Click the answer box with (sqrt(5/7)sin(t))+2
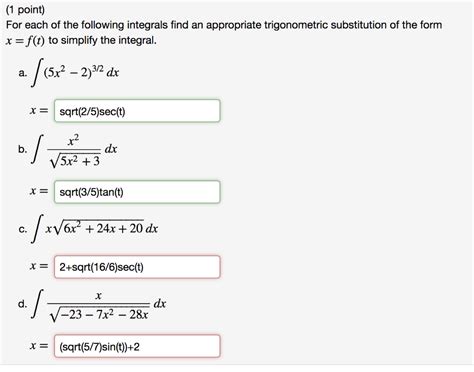474x372 pixels. [137, 346]
